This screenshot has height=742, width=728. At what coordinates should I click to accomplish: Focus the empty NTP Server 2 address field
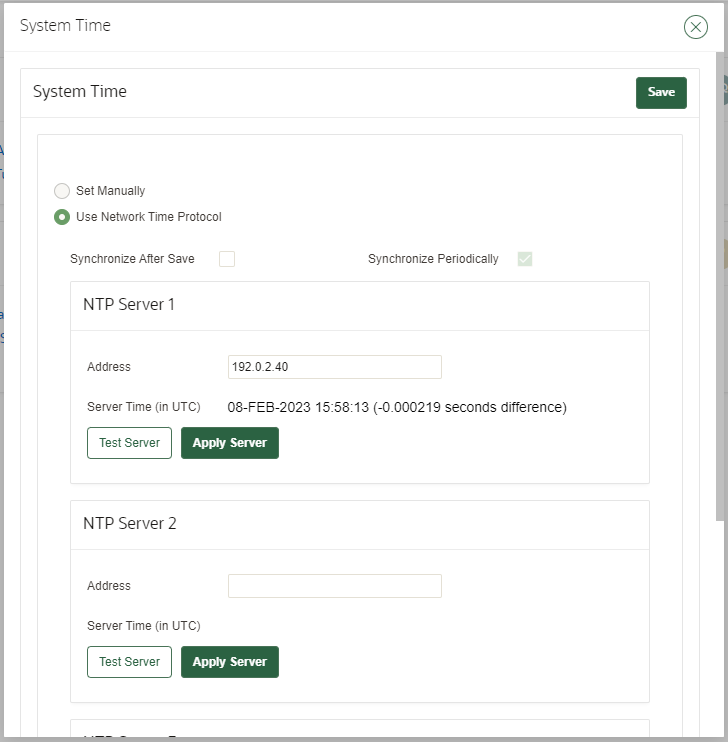coord(334,586)
